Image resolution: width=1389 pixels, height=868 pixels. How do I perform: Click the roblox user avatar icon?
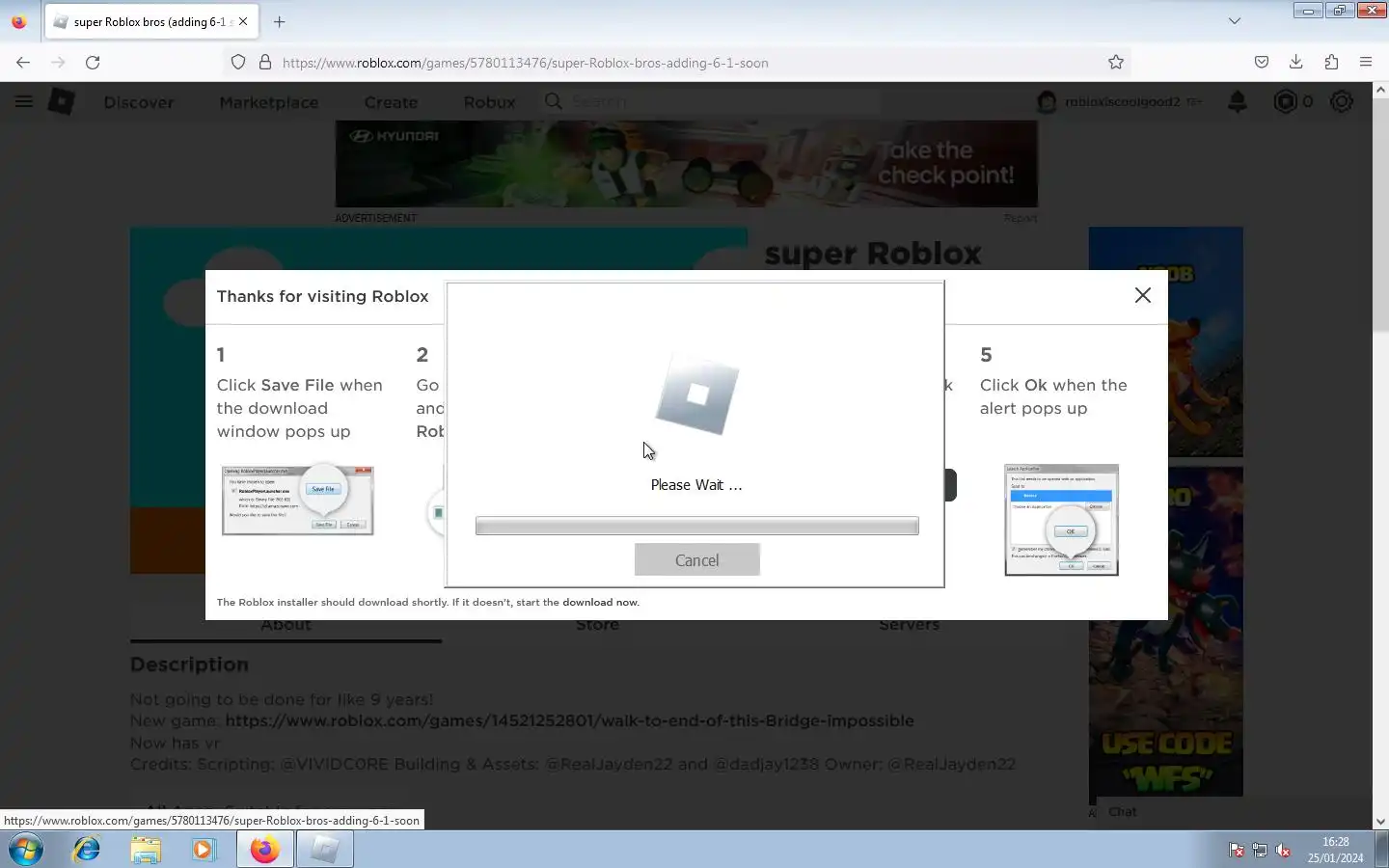coord(1047,101)
